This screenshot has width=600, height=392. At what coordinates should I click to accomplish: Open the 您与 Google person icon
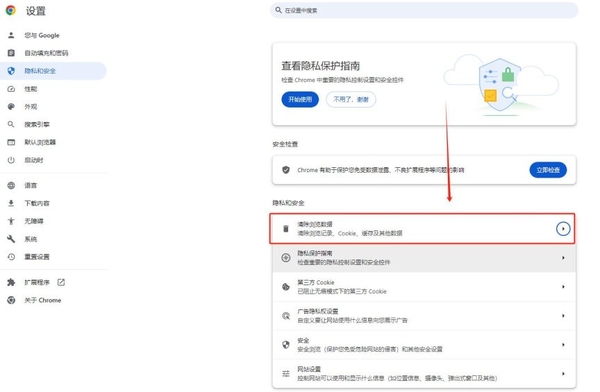pos(11,35)
